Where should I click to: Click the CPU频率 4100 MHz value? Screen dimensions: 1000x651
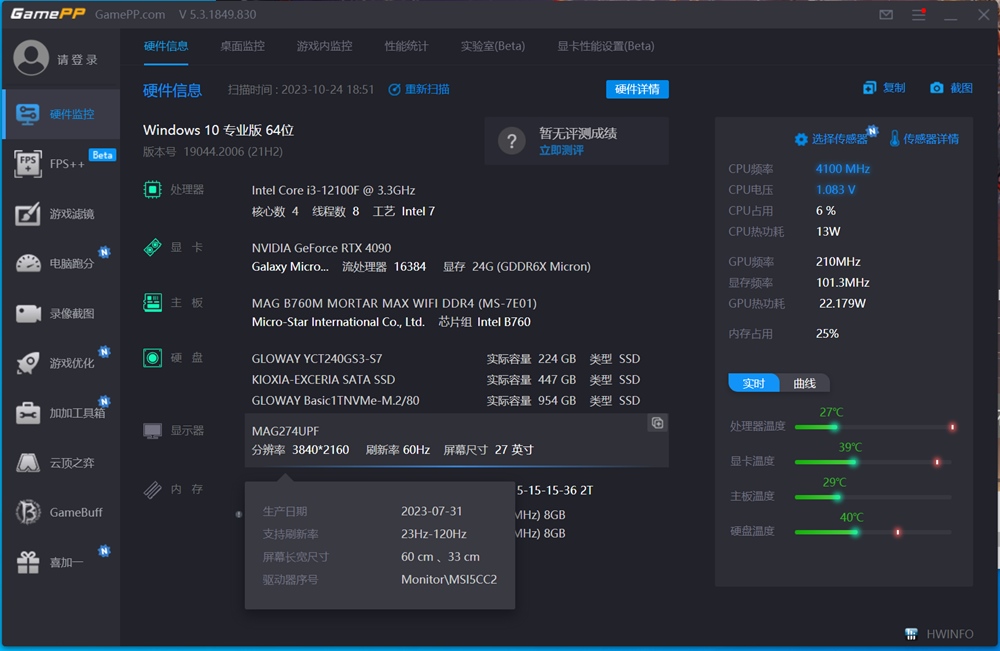(x=842, y=168)
